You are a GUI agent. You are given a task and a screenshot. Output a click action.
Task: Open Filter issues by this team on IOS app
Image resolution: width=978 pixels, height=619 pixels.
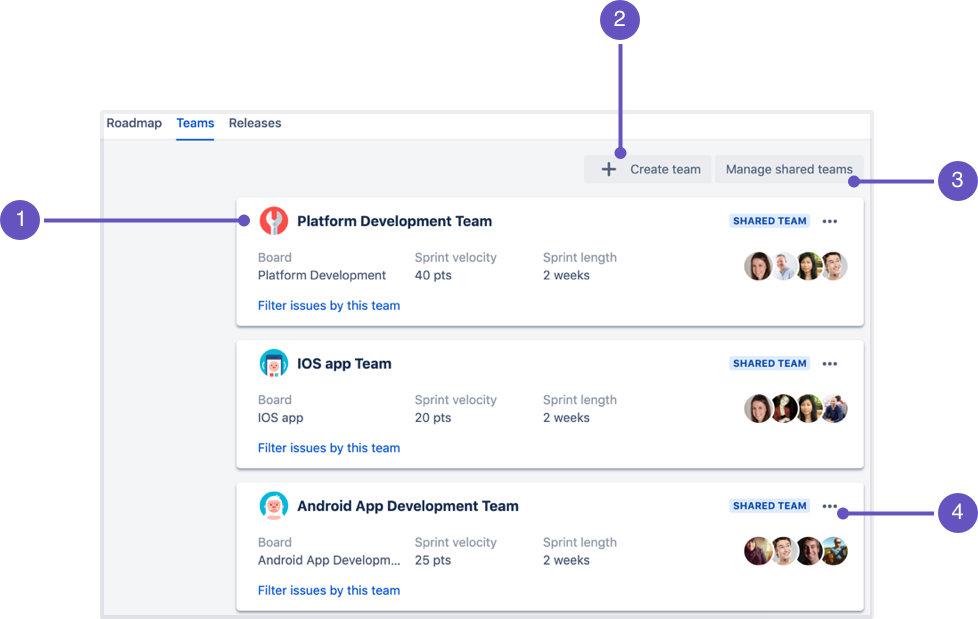coord(329,447)
